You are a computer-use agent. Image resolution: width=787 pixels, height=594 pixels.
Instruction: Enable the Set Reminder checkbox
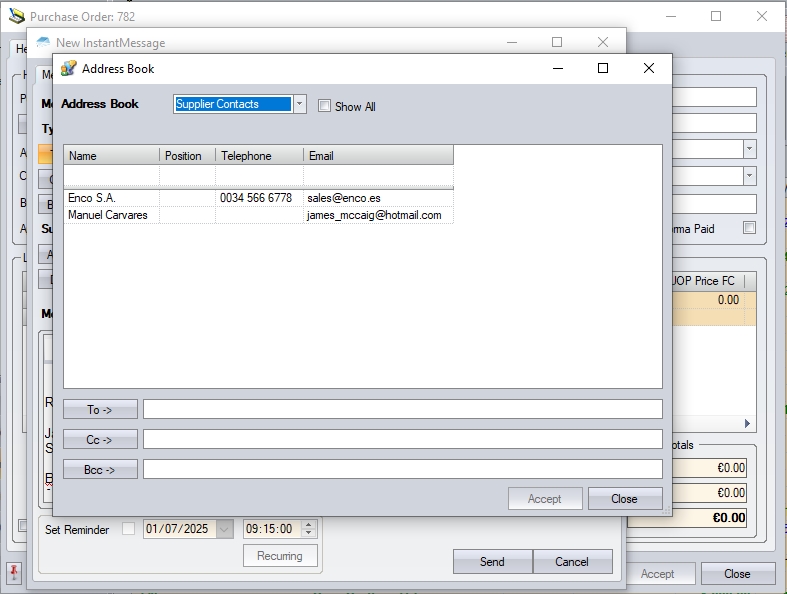[128, 529]
